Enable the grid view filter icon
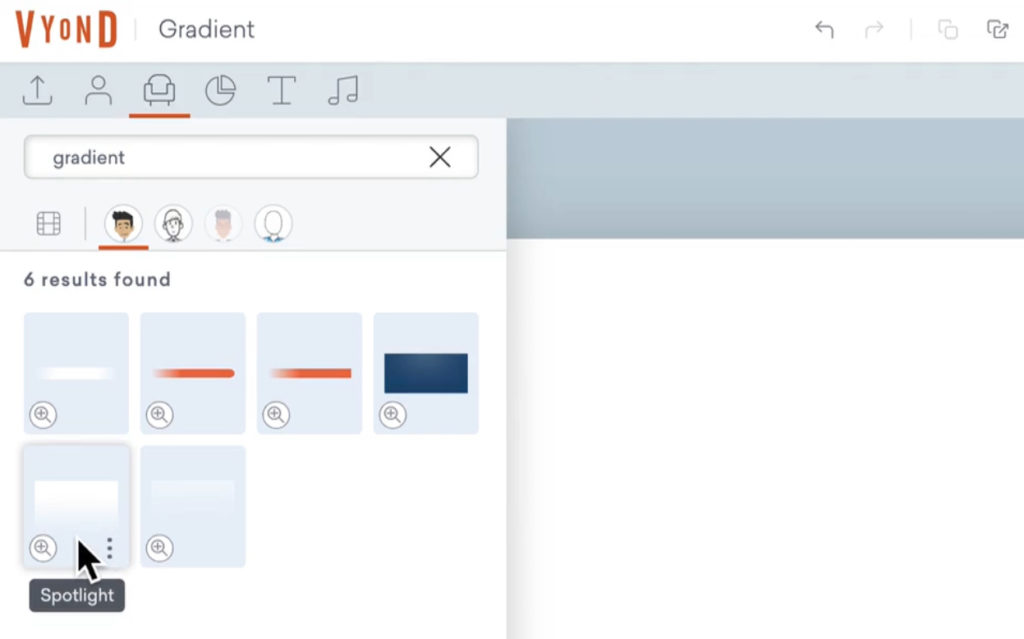Viewport: 1024px width, 639px height. pyautogui.click(x=47, y=222)
